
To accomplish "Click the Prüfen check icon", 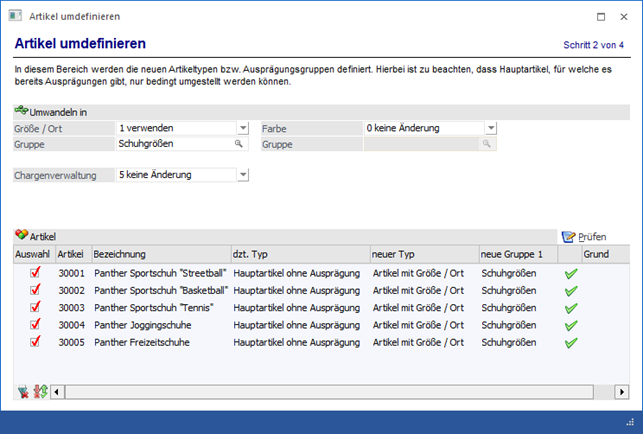I will pyautogui.click(x=569, y=237).
